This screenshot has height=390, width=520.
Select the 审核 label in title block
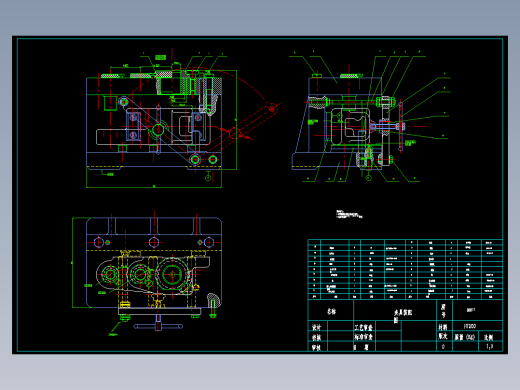(316, 348)
